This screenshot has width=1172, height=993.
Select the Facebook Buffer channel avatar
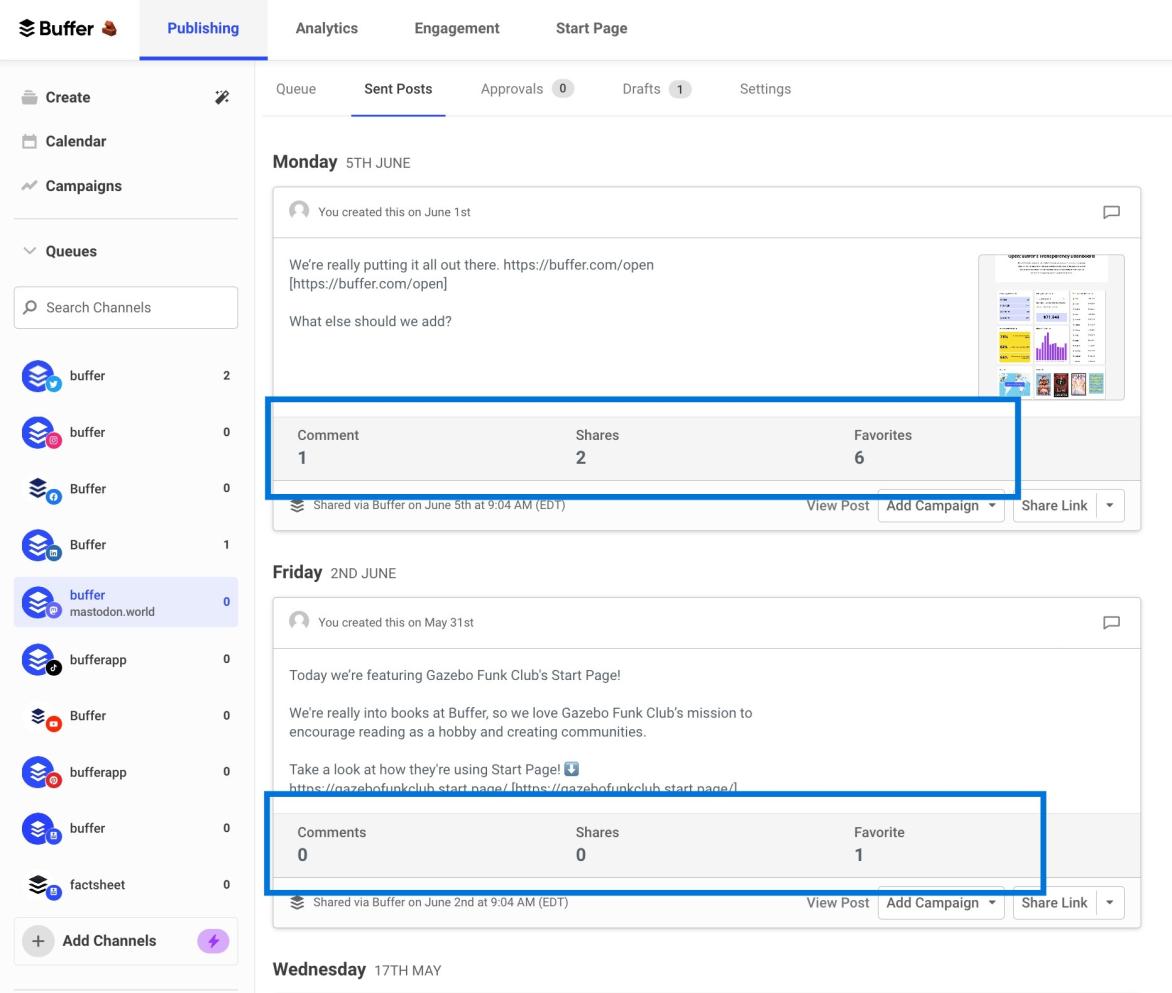40,489
